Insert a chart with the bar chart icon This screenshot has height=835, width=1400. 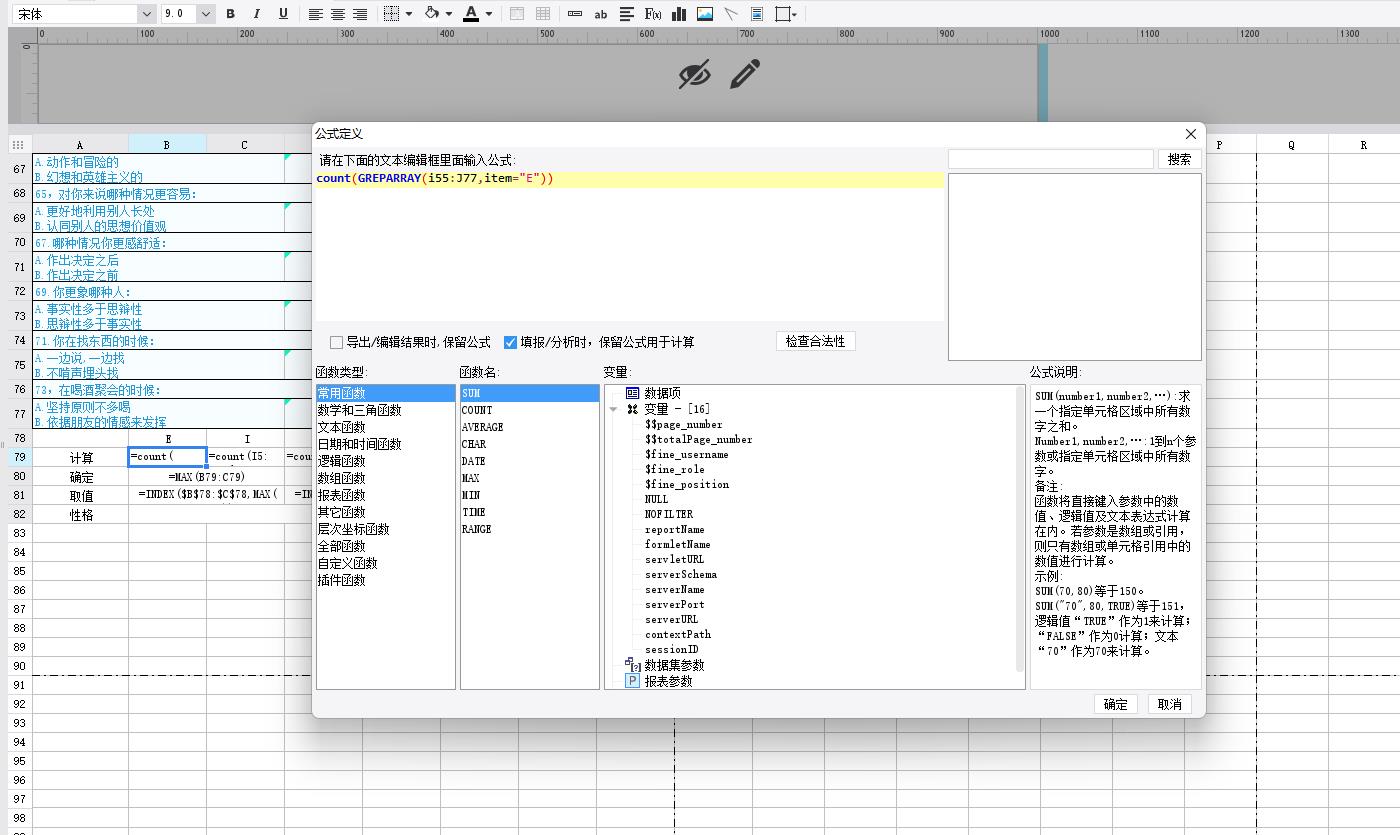tap(679, 14)
